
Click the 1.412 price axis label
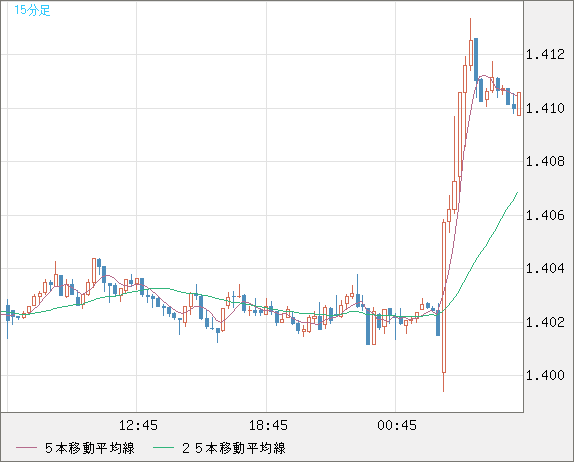point(545,55)
